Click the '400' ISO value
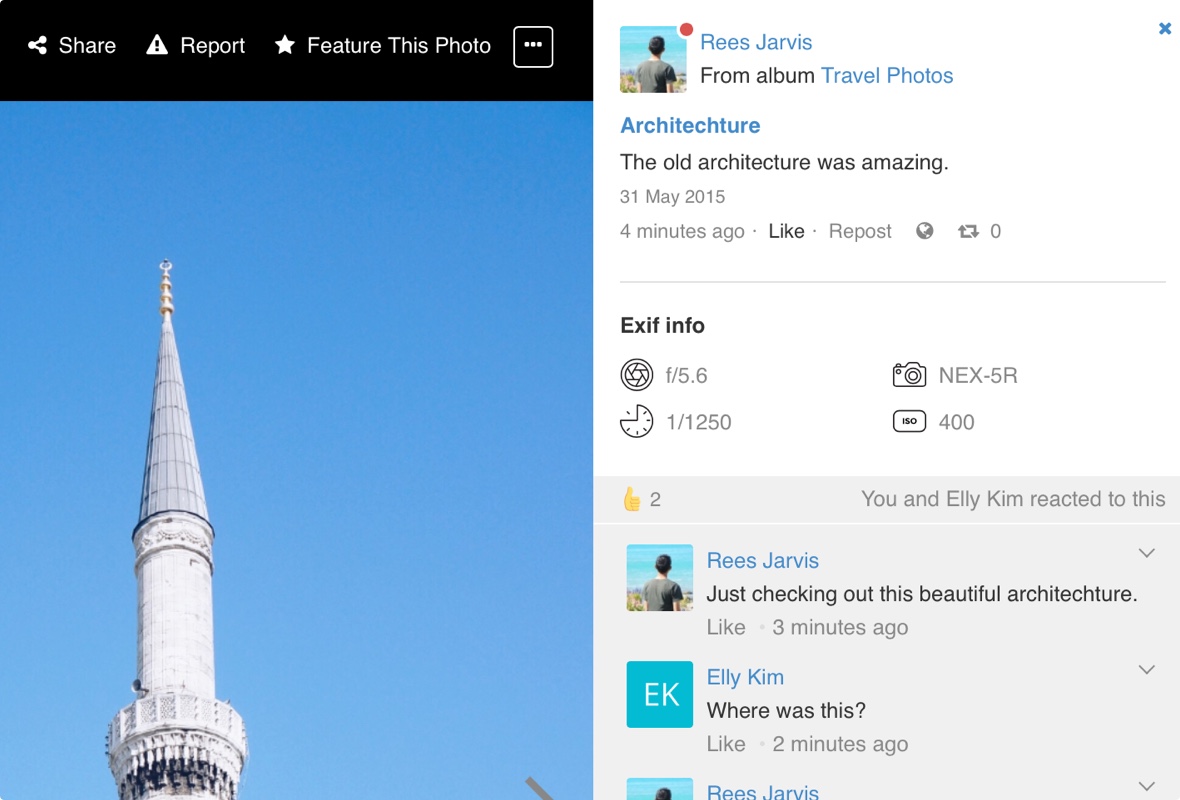The height and width of the screenshot is (800, 1180). (956, 422)
